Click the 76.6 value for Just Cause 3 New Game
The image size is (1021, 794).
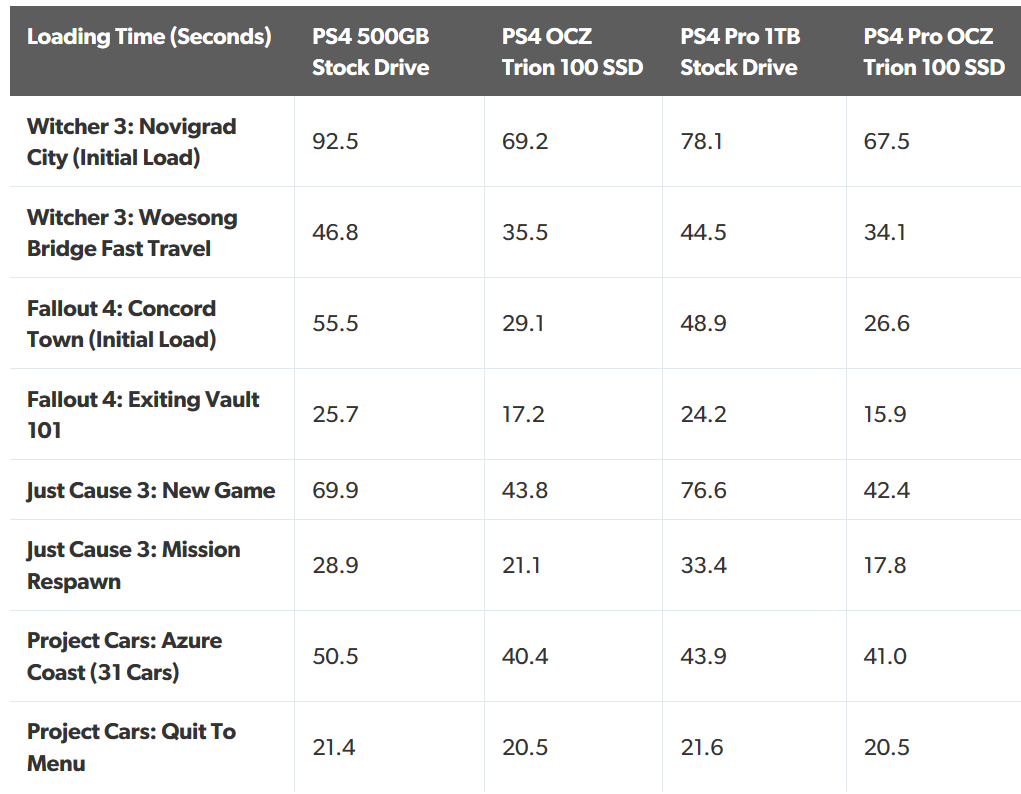tap(703, 490)
